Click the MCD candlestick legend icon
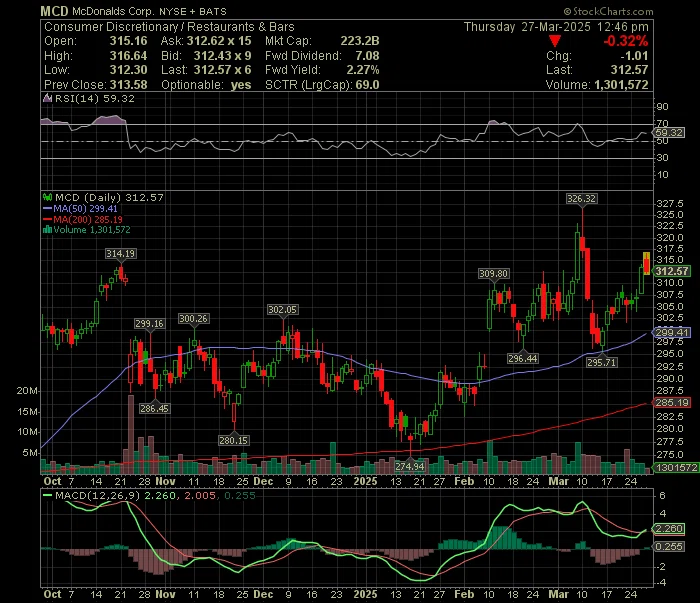 [47, 197]
